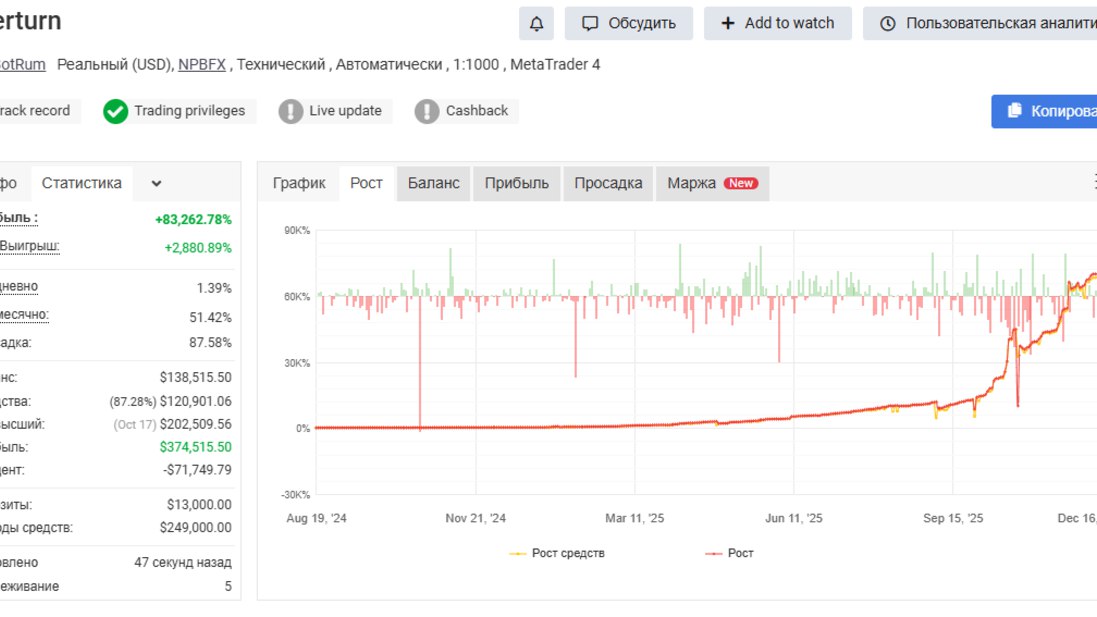
Task: Toggle the Рост средств legend series
Action: pyautogui.click(x=557, y=553)
